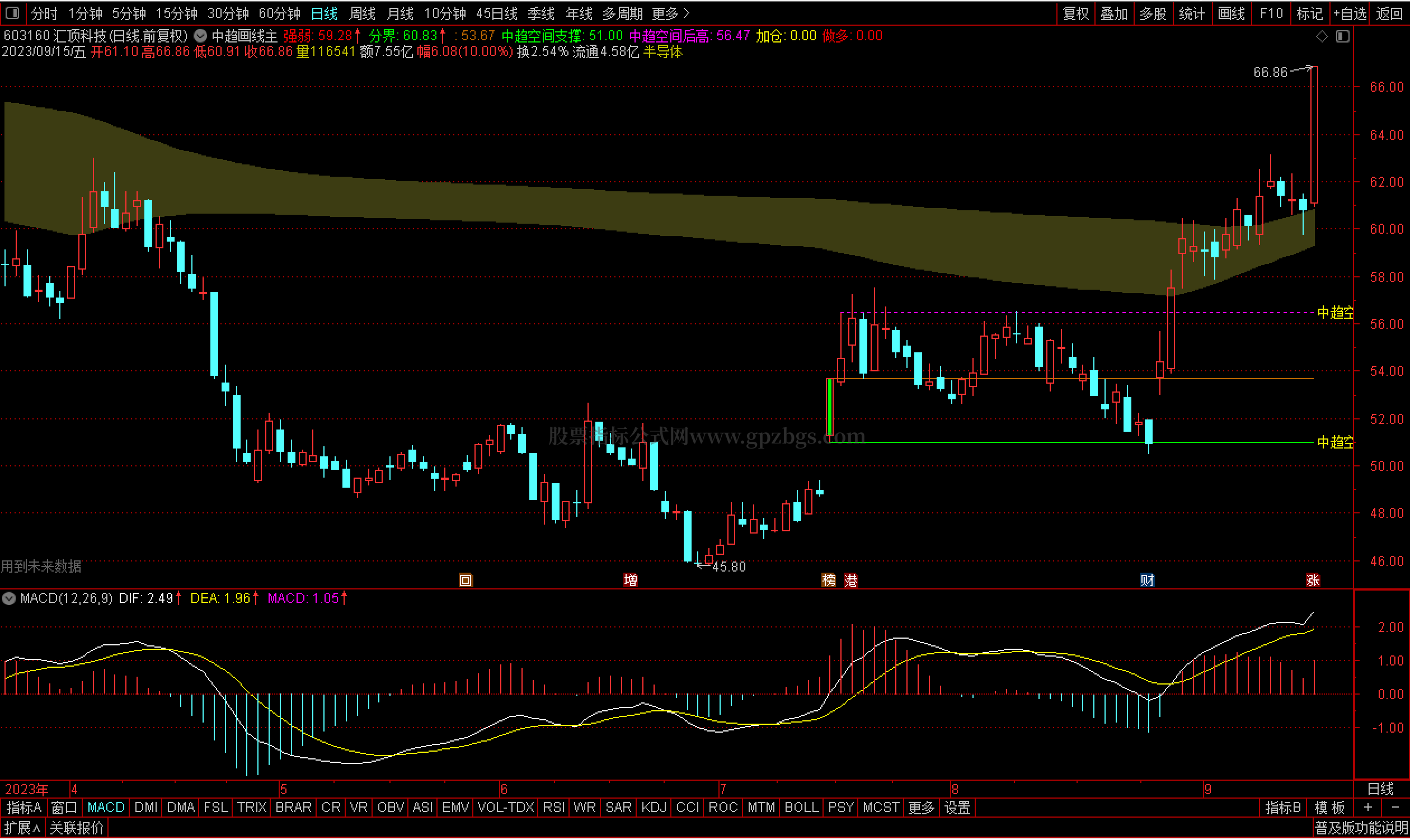Screen dimensions: 1410x840
Task: Click the 标记 mark button
Action: pos(1310,13)
